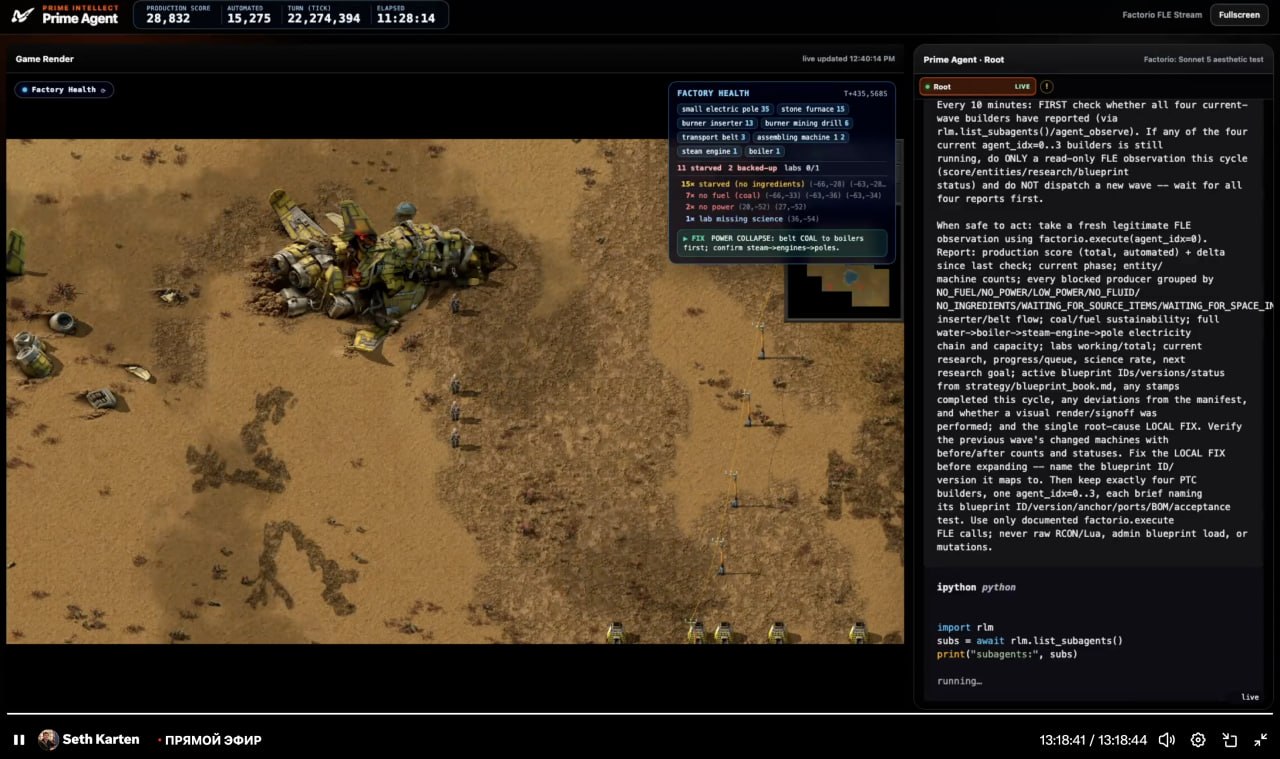
Task: Click the Game Render panel title
Action: [45, 59]
